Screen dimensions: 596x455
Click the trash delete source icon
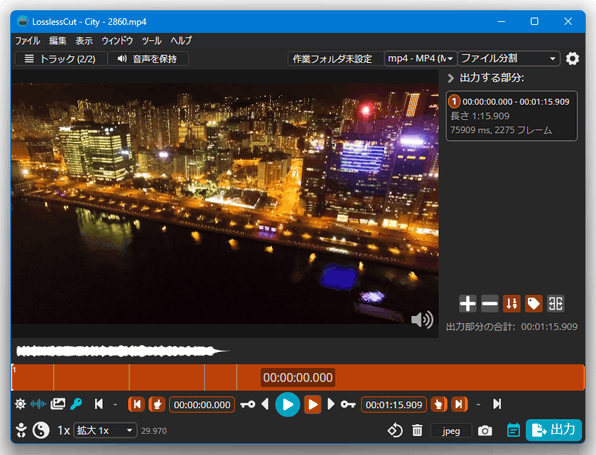[417, 431]
